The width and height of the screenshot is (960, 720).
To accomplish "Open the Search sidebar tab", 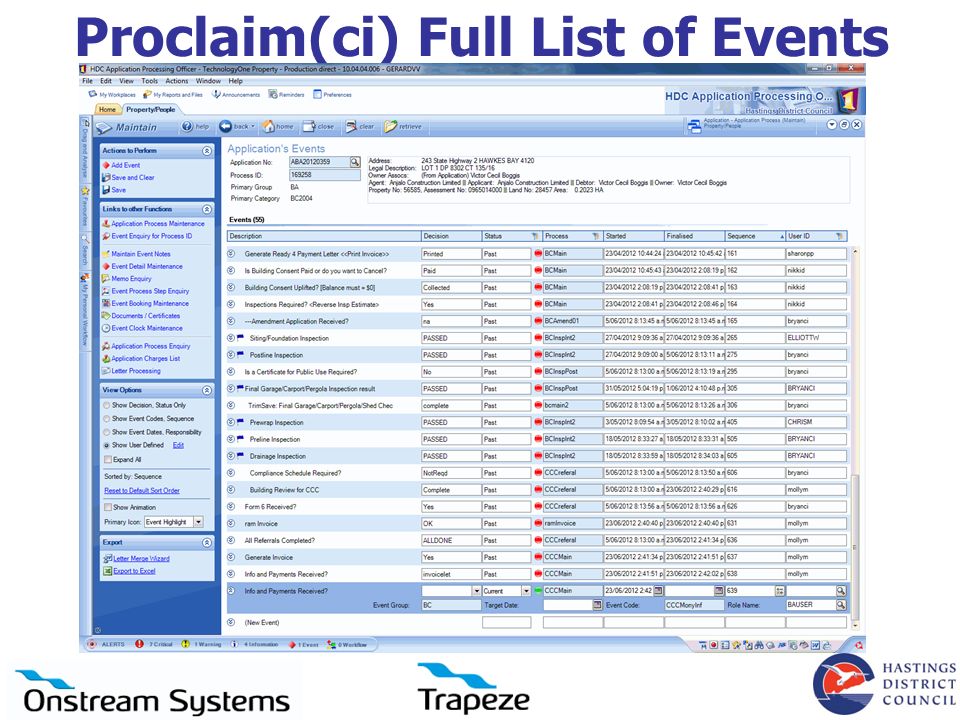I will coord(85,250).
